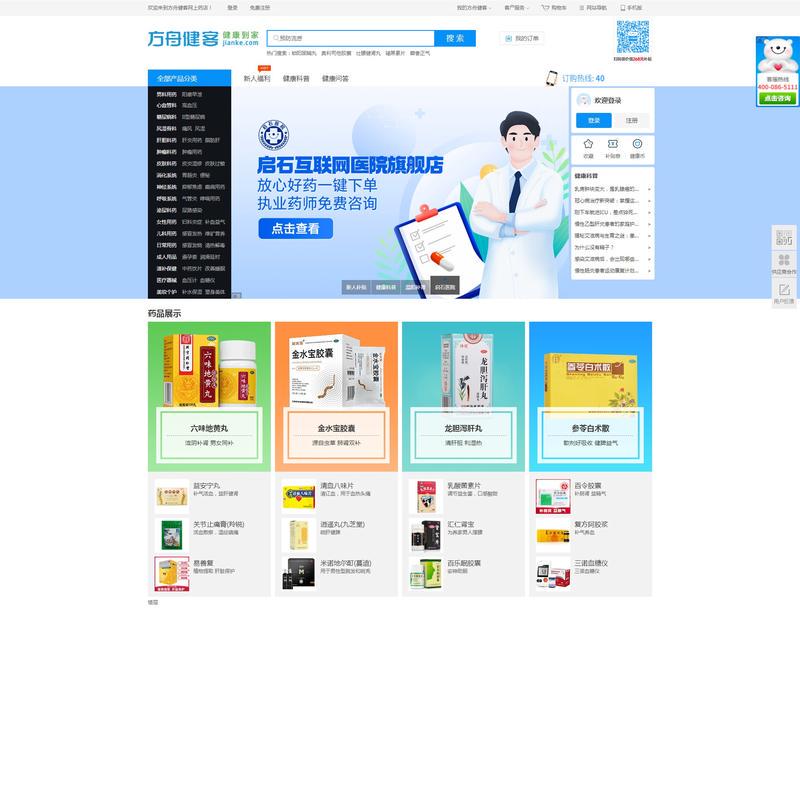The image size is (800, 800).
Task: Click the 百令胶囊 product thumbnail
Action: point(553,496)
